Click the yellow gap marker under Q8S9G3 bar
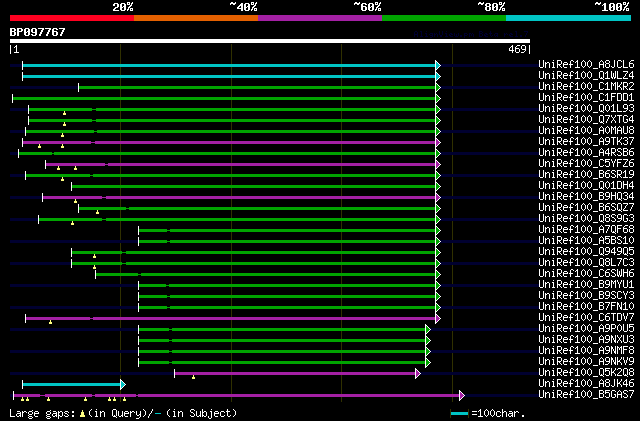This screenshot has height=421, width=640. coord(72,223)
